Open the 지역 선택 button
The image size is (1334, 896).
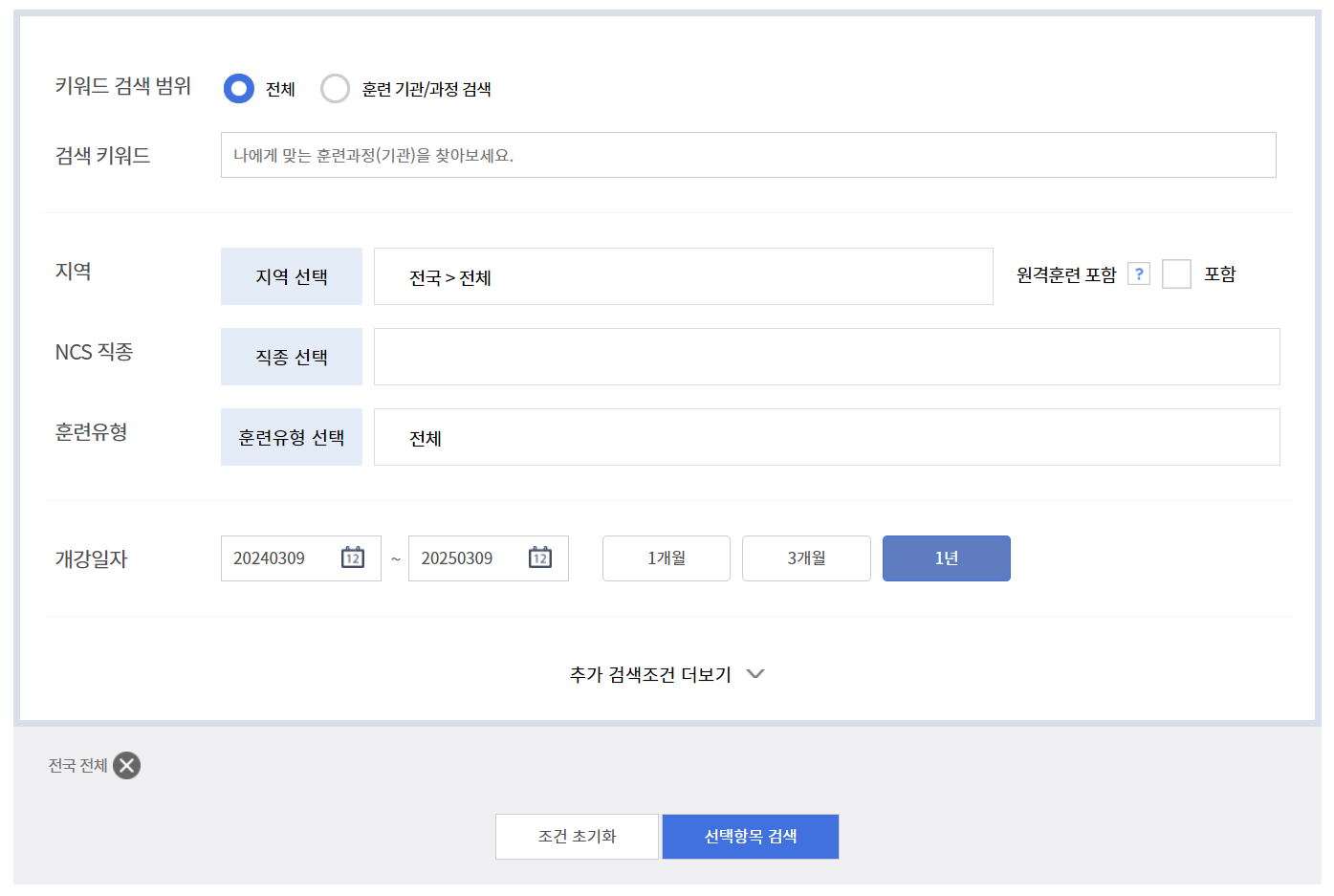click(292, 276)
